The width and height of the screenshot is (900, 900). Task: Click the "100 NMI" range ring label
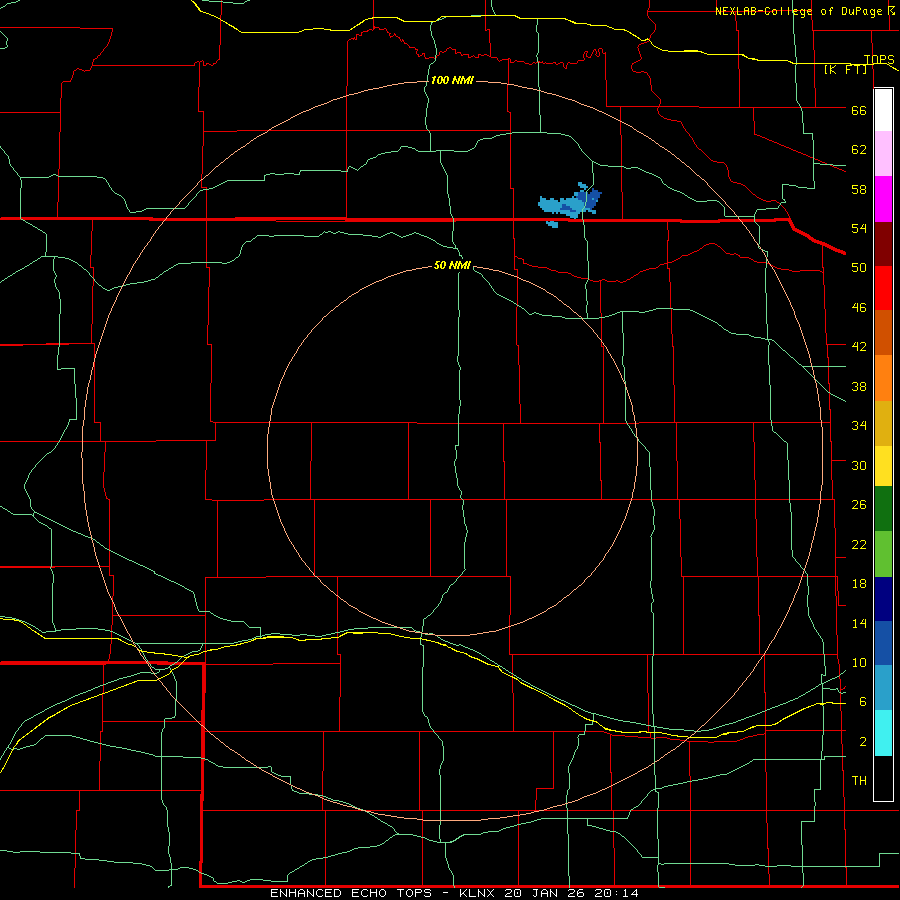(x=452, y=80)
